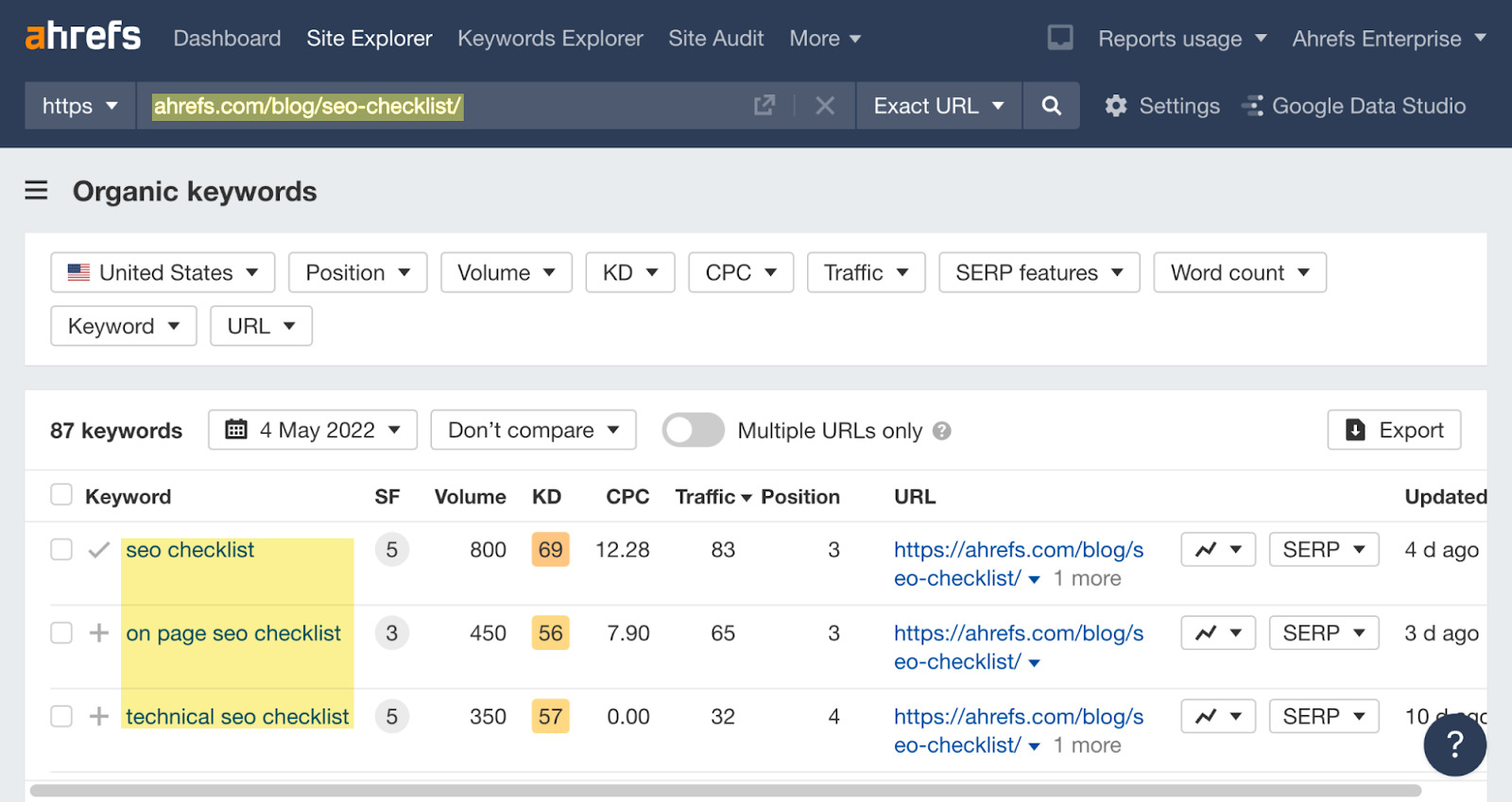Click the Settings gear icon
Viewport: 1512px width, 802px height.
pyautogui.click(x=1116, y=106)
